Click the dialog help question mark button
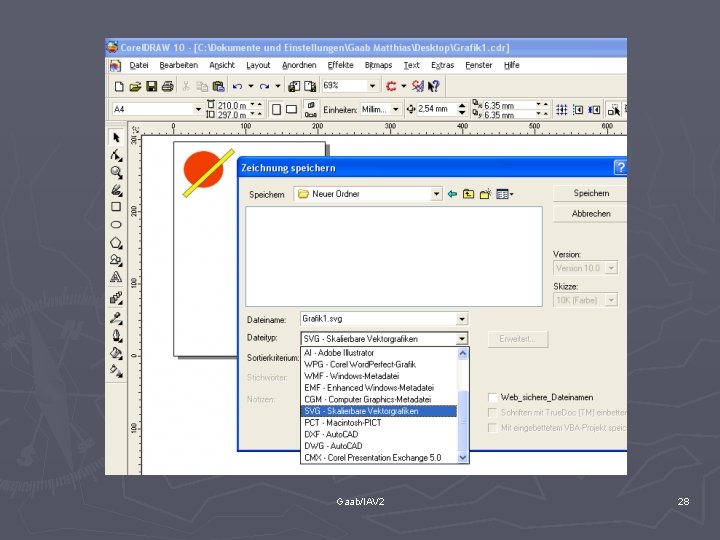This screenshot has width=720, height=540. [x=620, y=168]
